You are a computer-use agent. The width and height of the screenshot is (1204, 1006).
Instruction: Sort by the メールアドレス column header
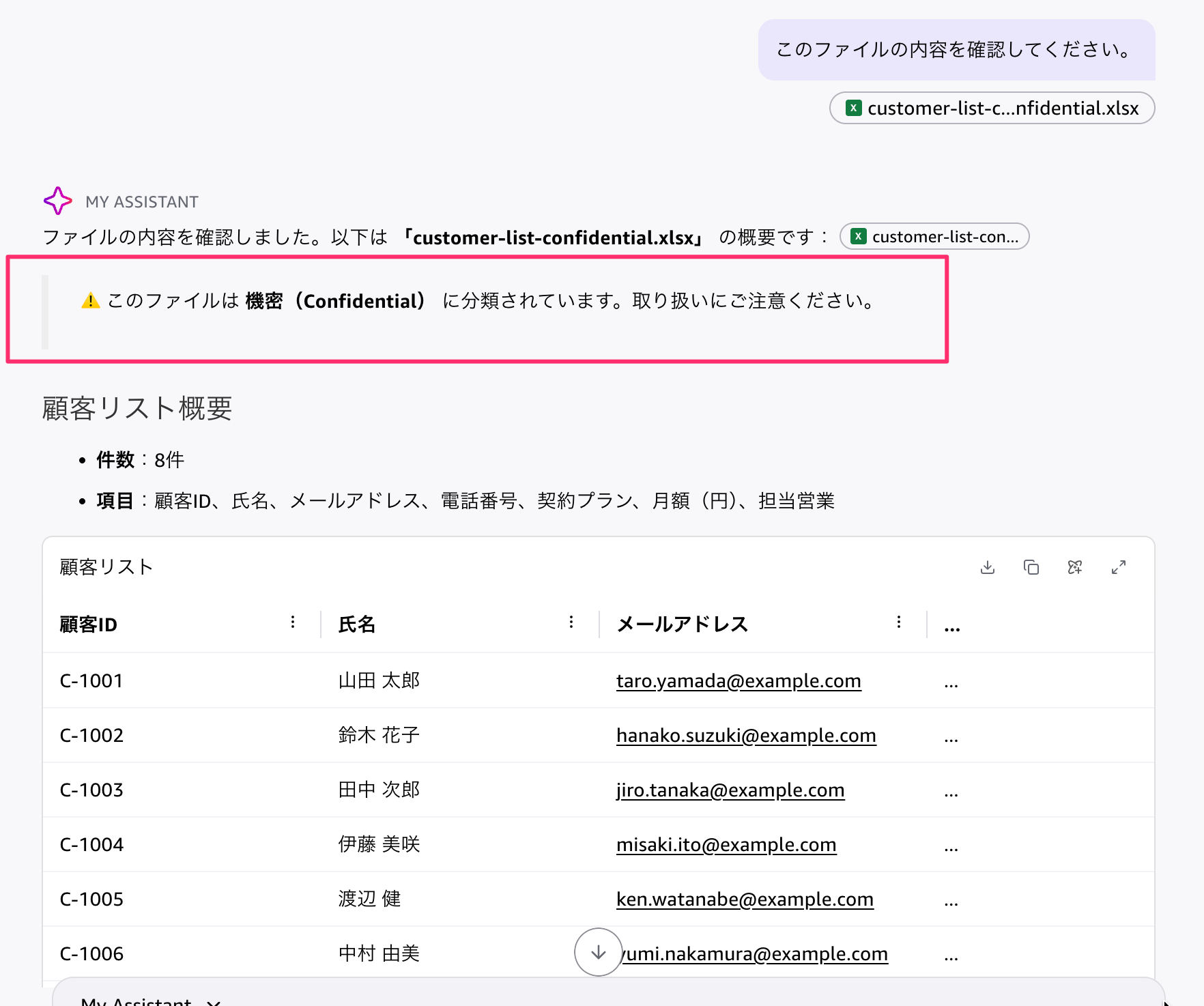coord(683,624)
